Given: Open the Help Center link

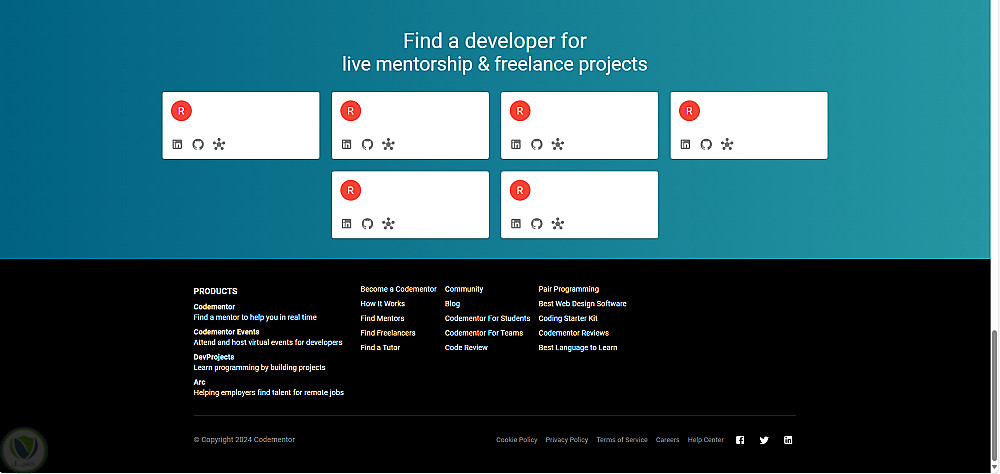Looking at the screenshot, I should pos(705,440).
